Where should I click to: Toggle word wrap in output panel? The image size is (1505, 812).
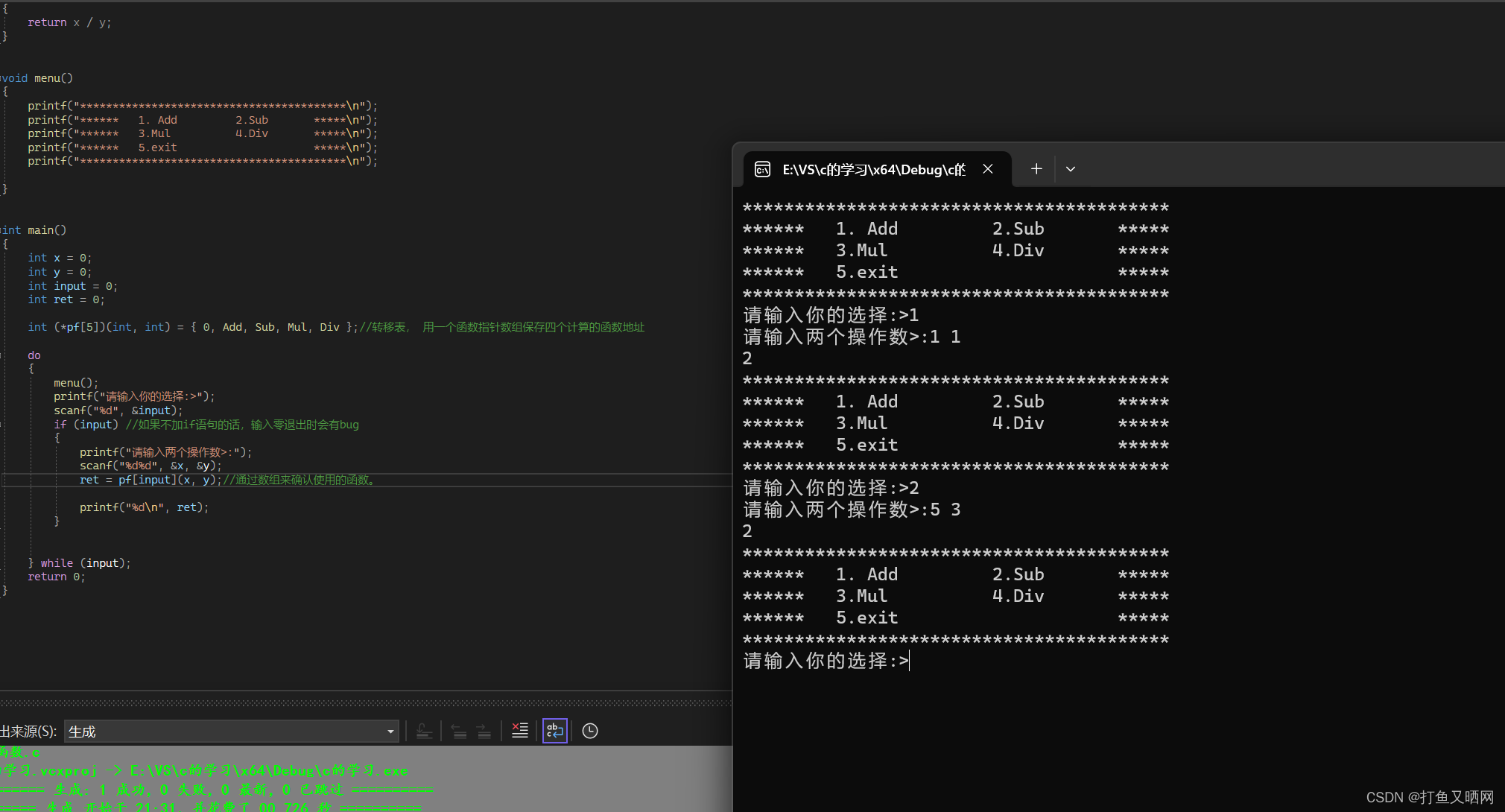555,732
